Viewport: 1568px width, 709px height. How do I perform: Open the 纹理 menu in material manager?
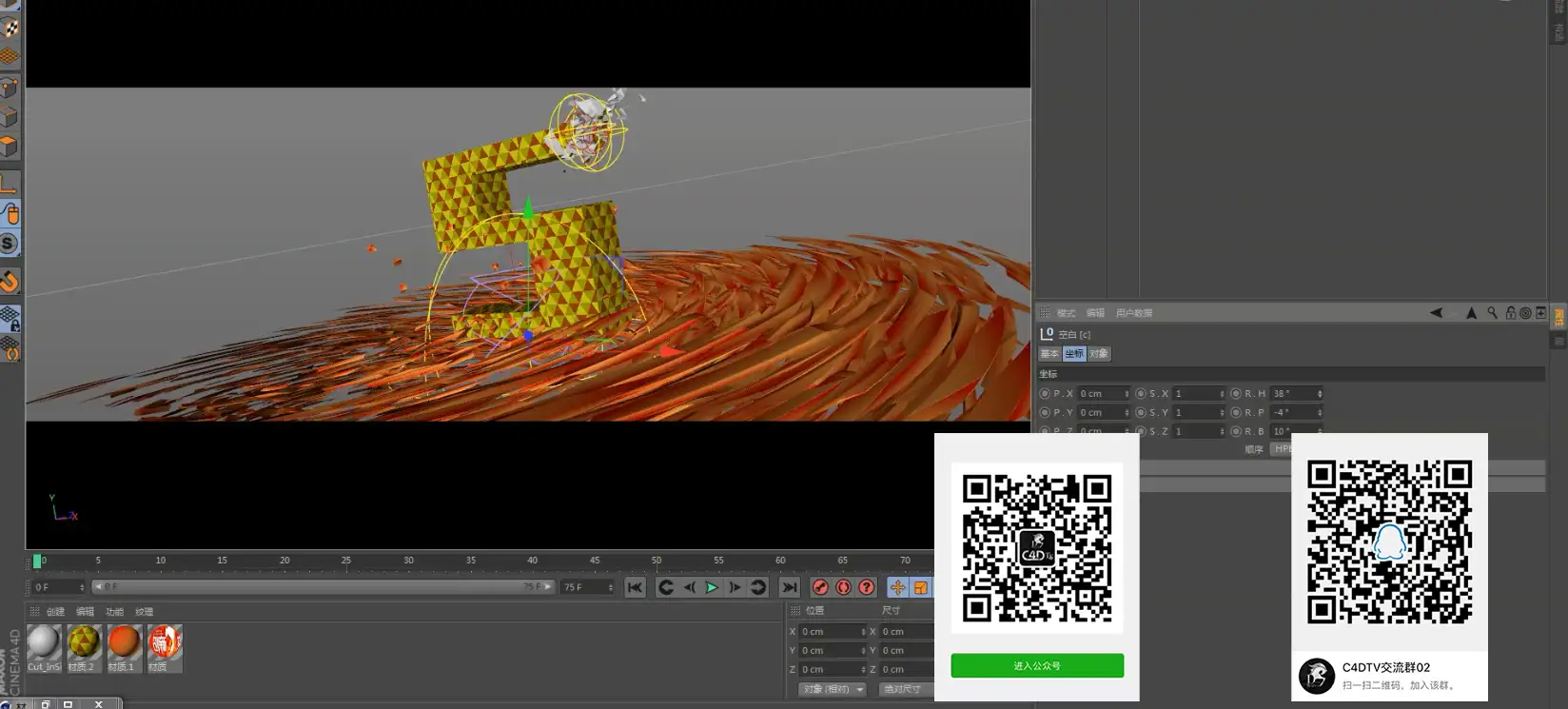click(145, 612)
